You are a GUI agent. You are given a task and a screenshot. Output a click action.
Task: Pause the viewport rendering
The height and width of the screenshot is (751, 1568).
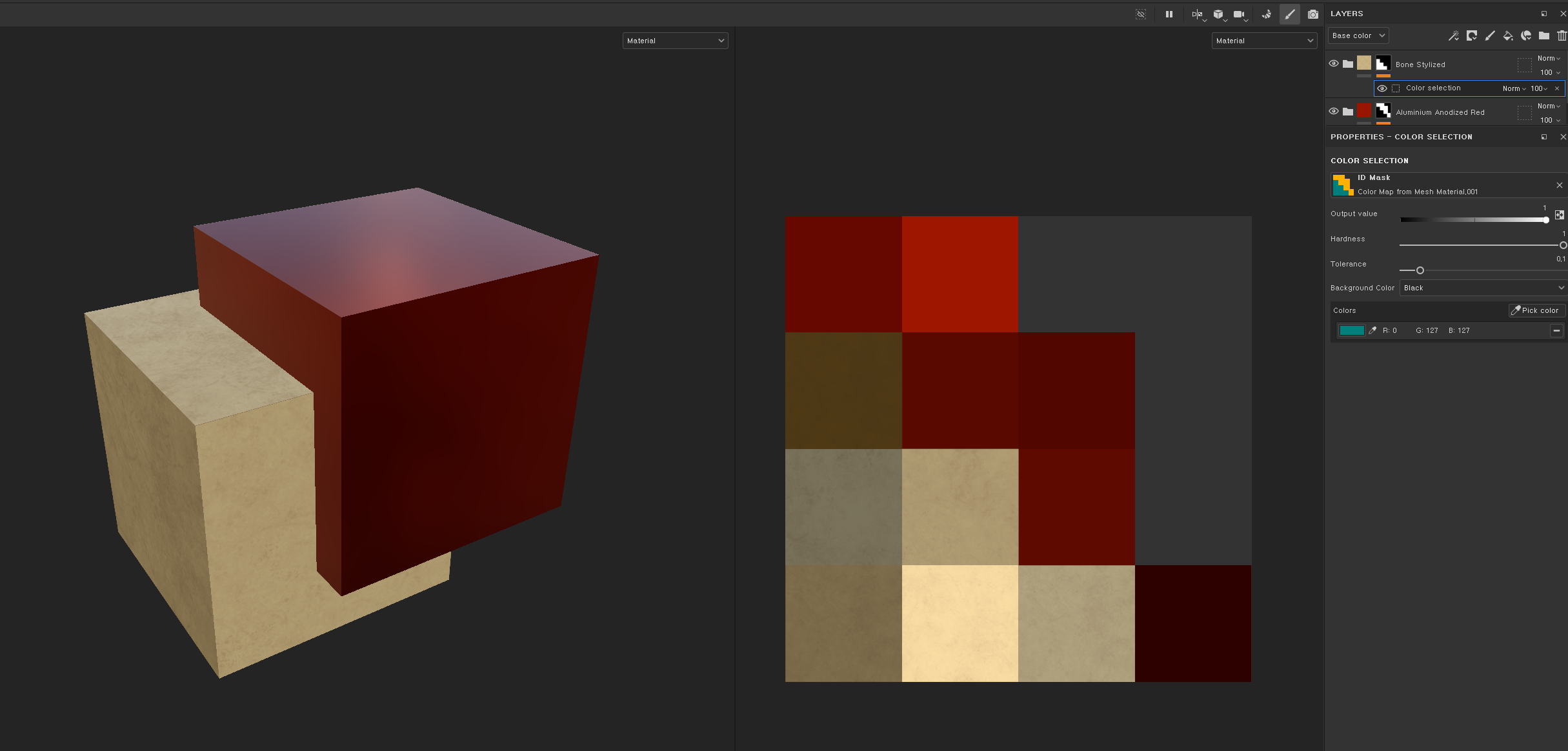coord(1169,14)
